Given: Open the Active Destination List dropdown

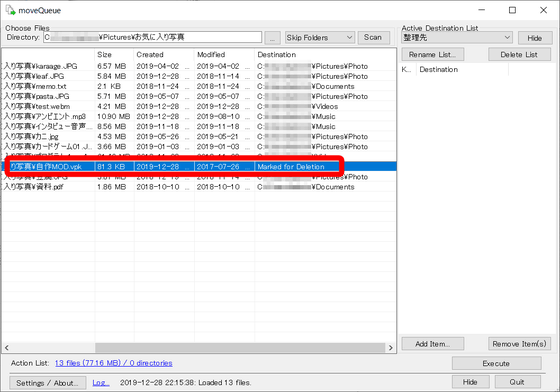Looking at the screenshot, I should pos(457,37).
